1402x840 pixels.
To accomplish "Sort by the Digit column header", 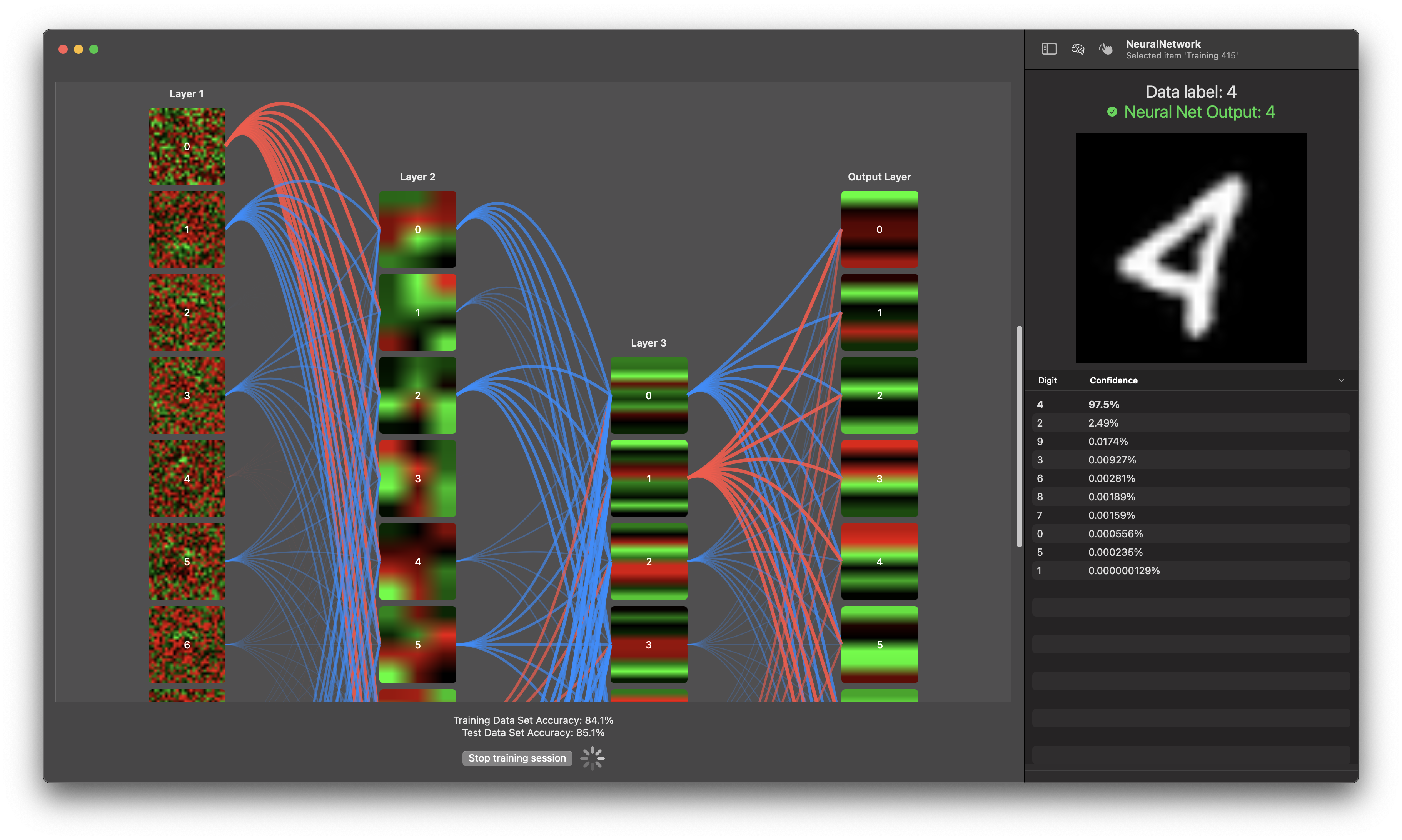I will click(1048, 380).
